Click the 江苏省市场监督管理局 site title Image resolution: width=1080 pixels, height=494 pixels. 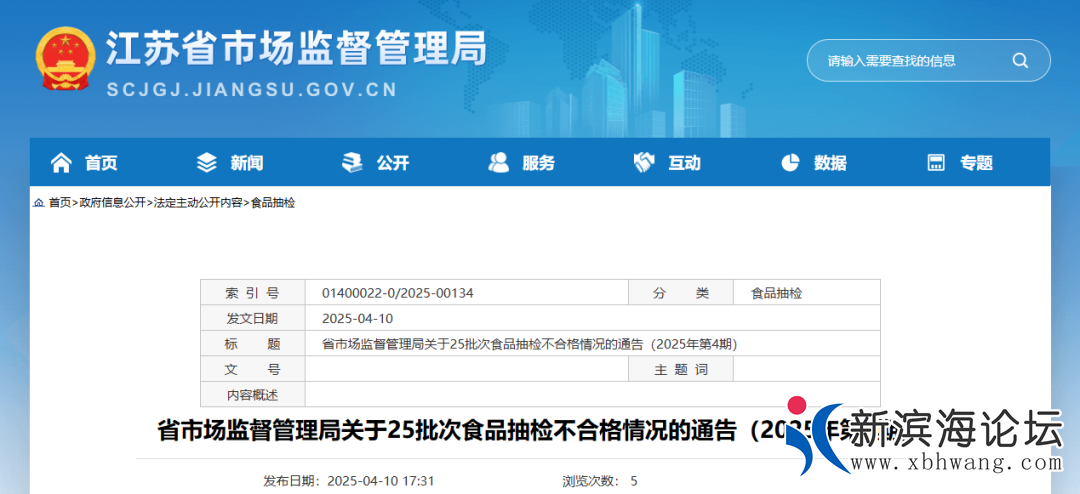(x=296, y=47)
